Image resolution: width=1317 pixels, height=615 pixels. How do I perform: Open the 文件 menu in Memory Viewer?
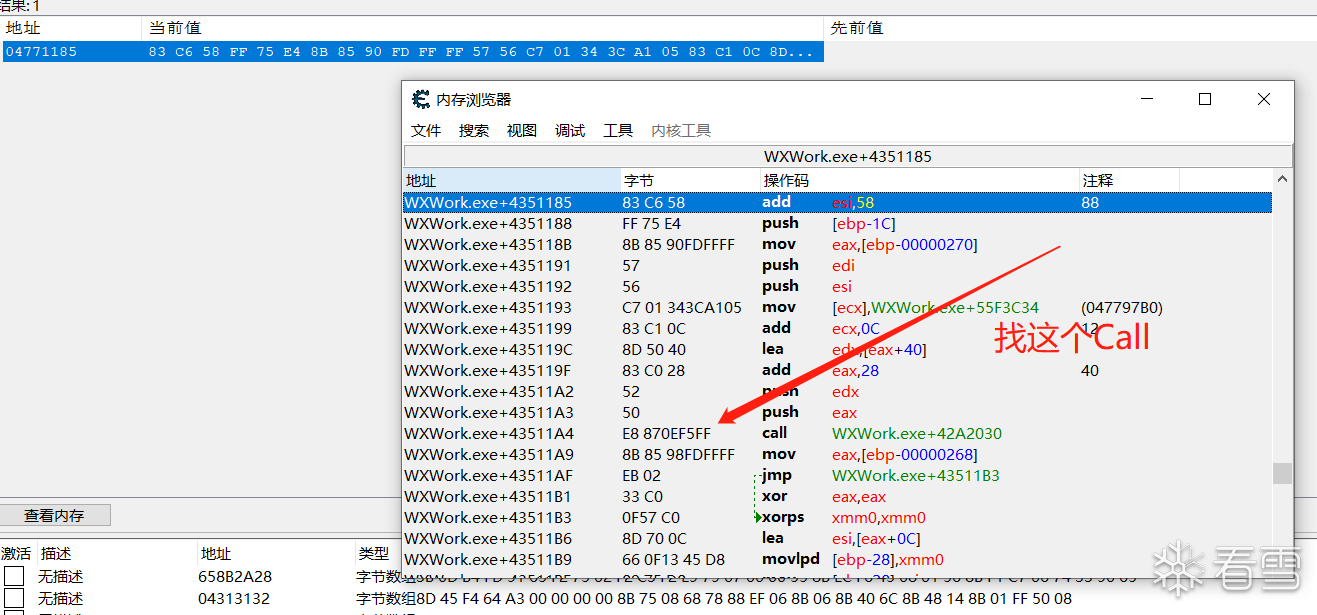426,131
